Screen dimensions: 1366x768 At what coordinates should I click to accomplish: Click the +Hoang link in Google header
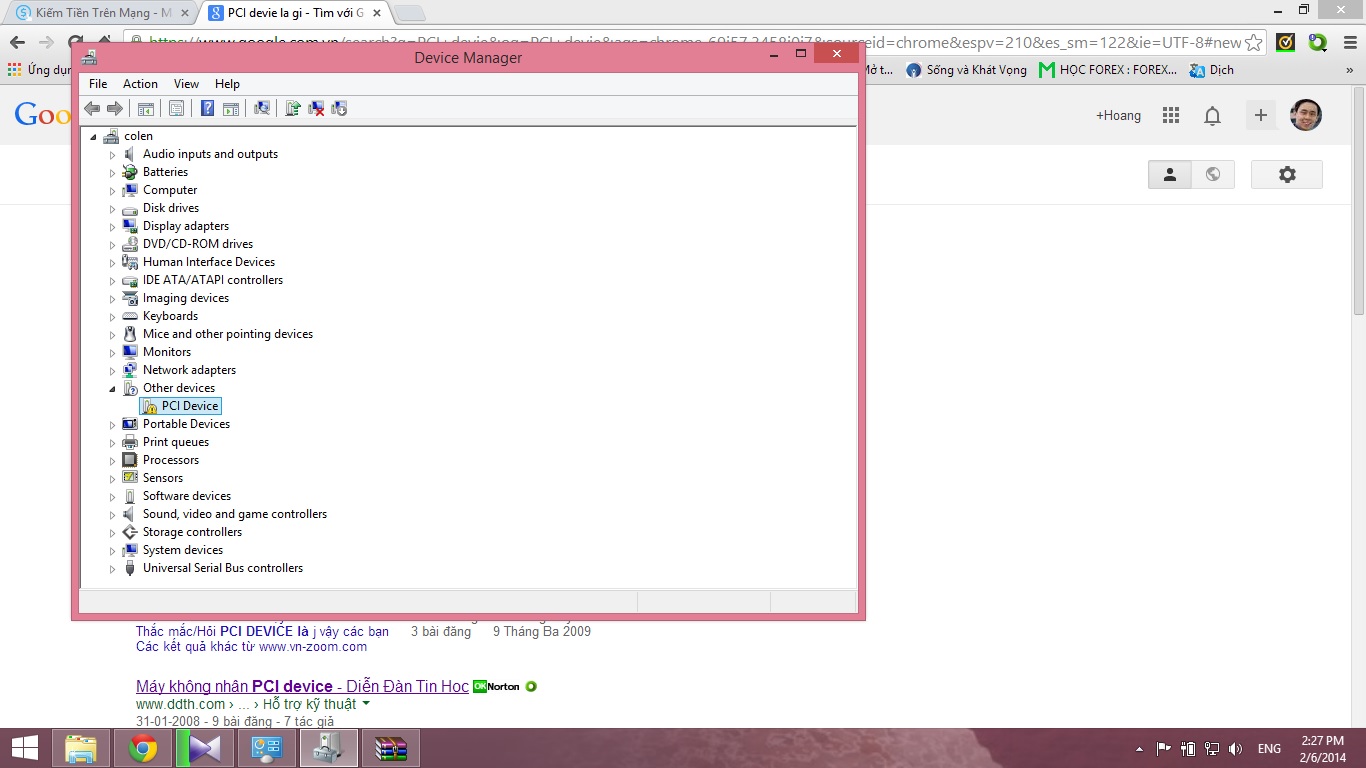click(1118, 115)
